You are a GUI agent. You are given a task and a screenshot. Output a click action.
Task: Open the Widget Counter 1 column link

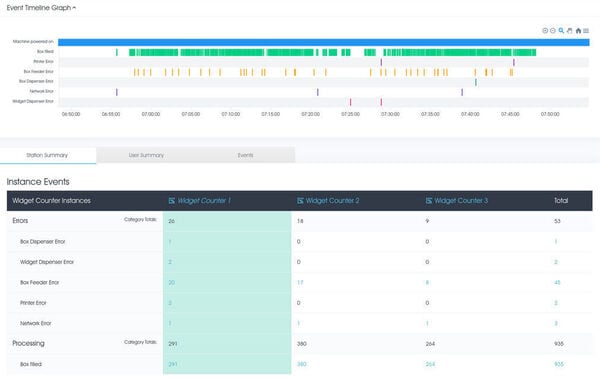(x=204, y=201)
